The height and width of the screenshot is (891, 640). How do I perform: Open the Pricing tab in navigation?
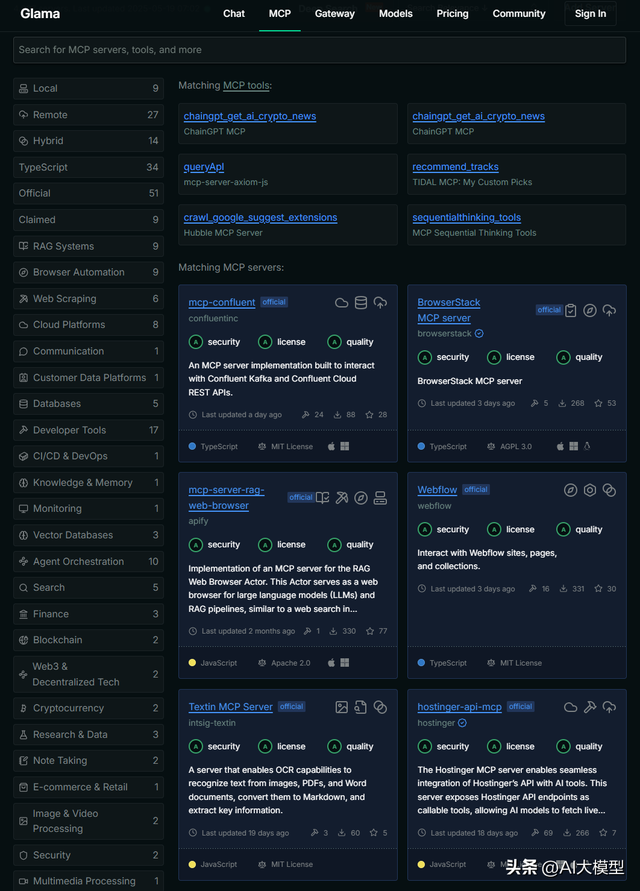[x=452, y=14]
